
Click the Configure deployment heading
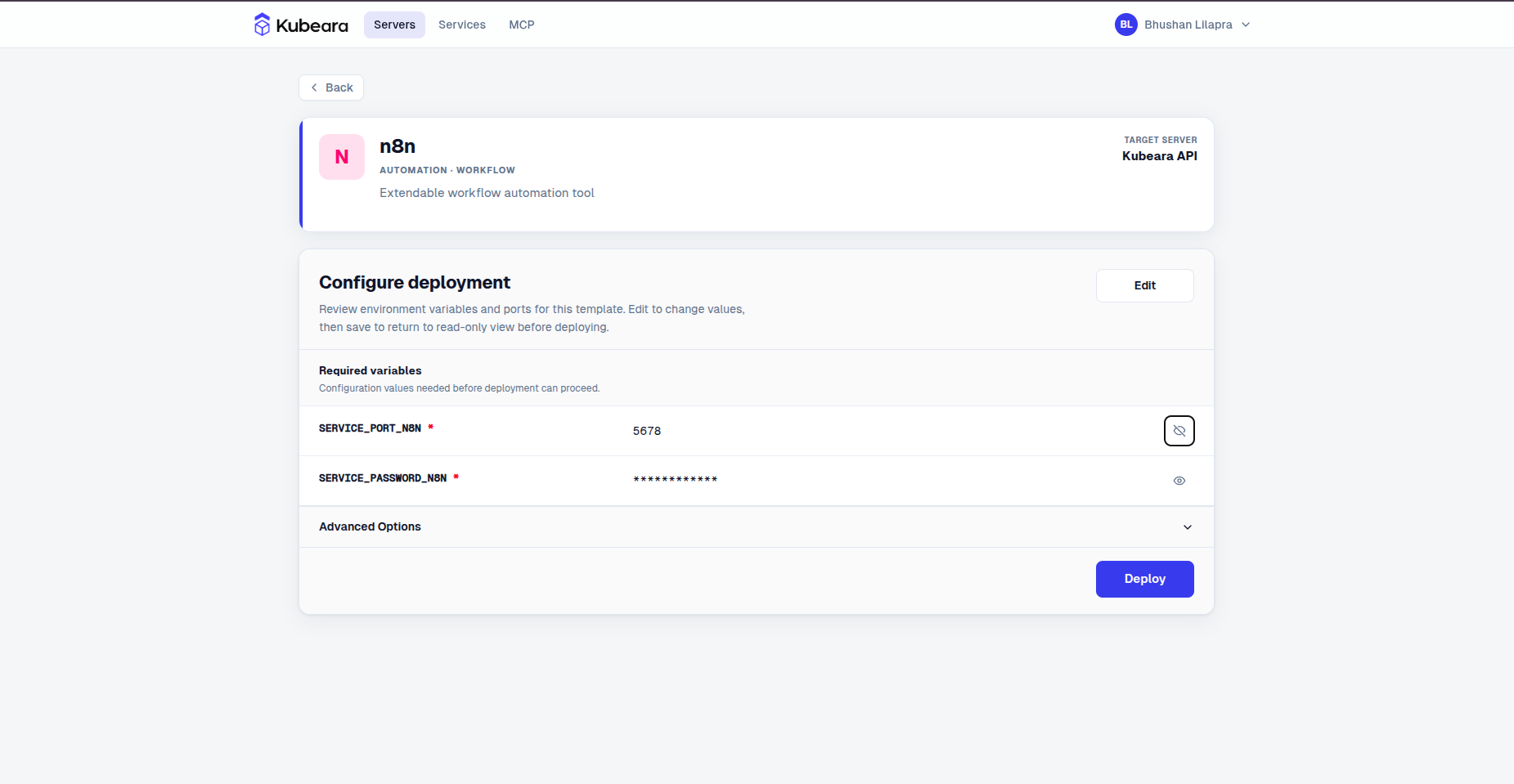click(415, 283)
